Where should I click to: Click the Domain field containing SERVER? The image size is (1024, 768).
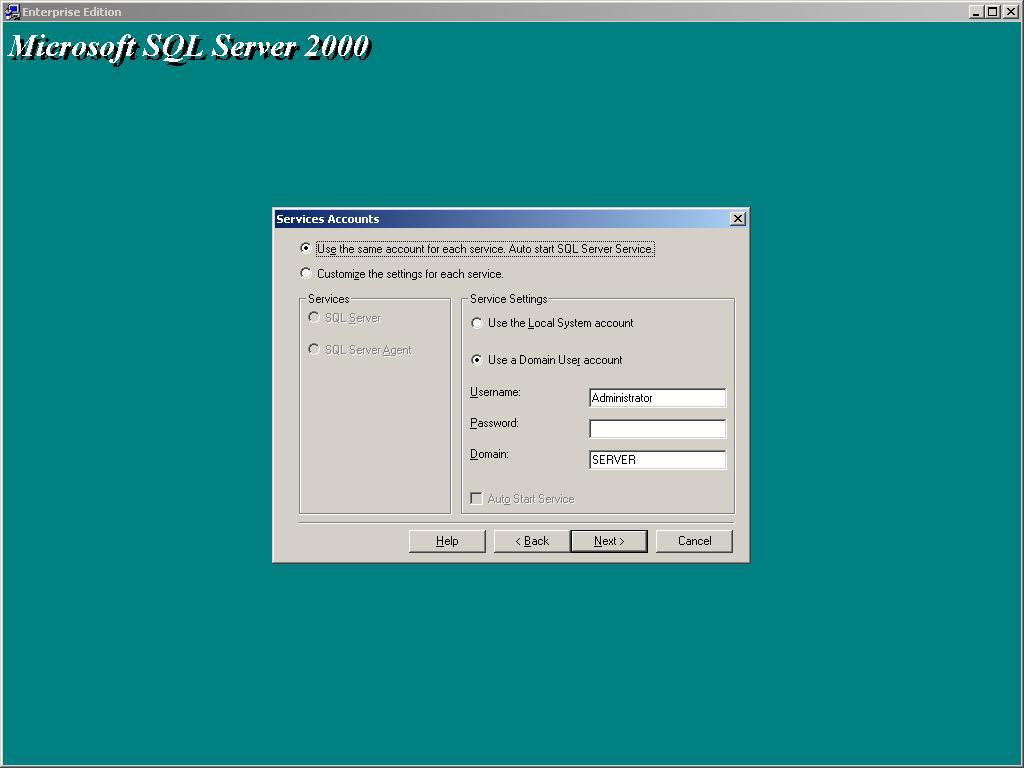coord(657,459)
